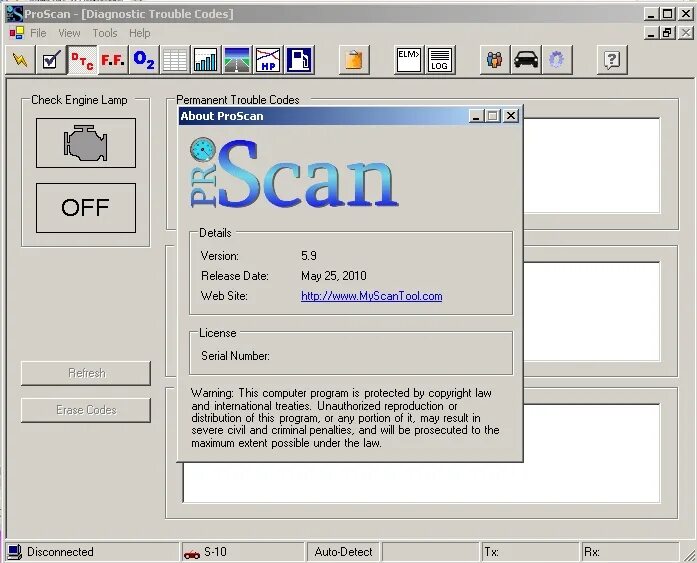Screen dimensions: 697x563
Task: Click the check engine lamp image
Action: click(x=86, y=143)
